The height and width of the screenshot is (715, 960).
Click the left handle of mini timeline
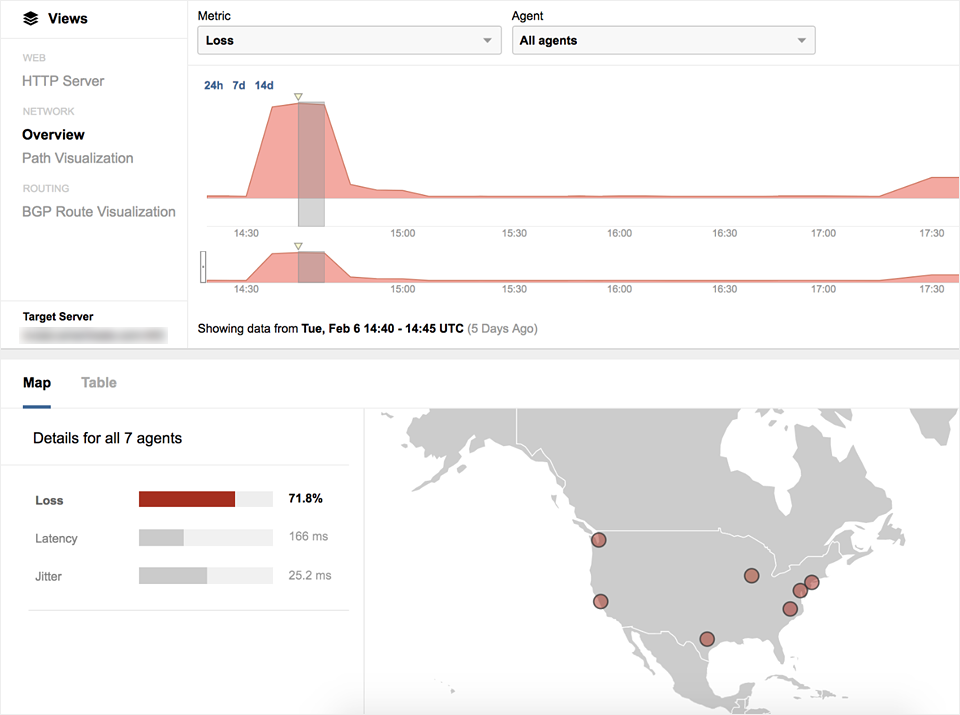203,267
